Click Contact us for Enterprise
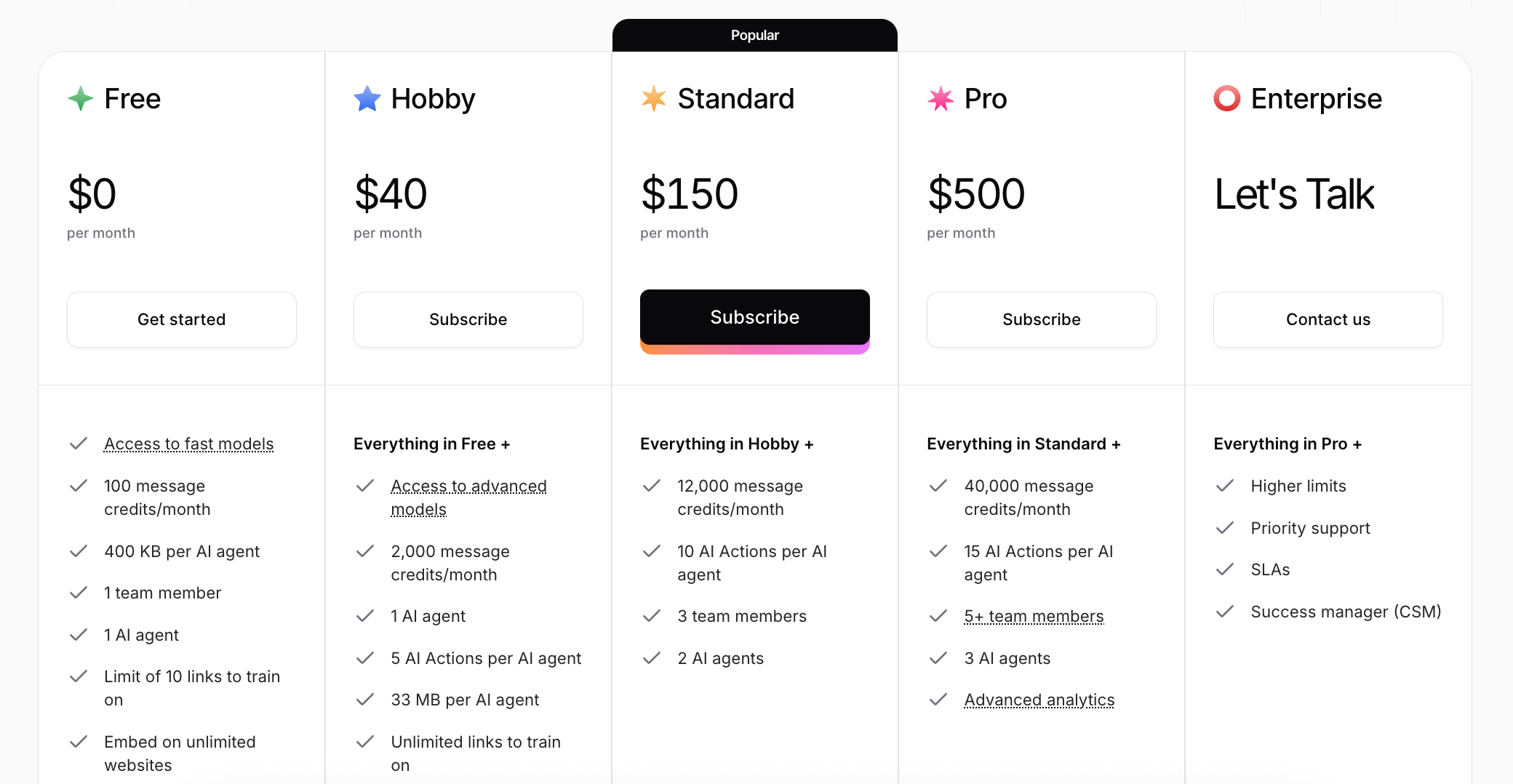This screenshot has height=784, width=1513. click(x=1328, y=319)
